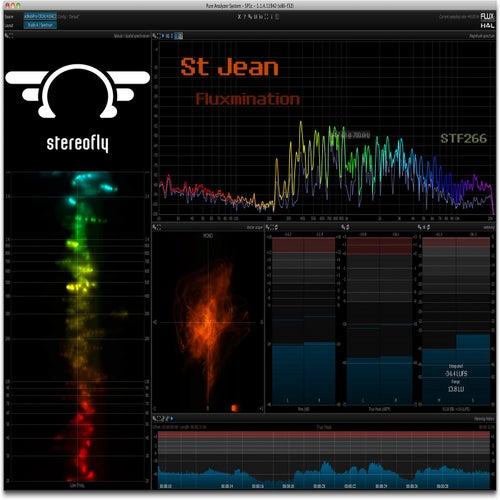Open settings wrench of the RMS meter panel
The width and height of the screenshot is (500, 500).
pos(267,227)
